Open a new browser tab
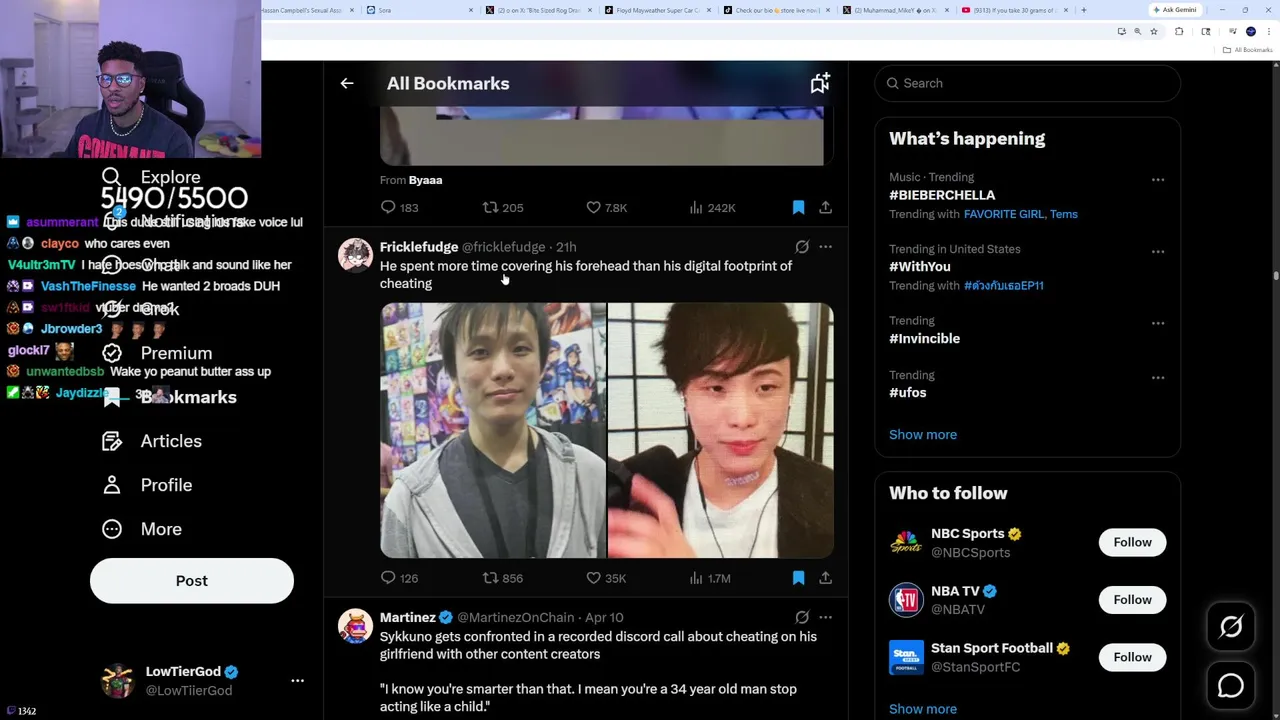This screenshot has height=720, width=1280. (x=1084, y=10)
